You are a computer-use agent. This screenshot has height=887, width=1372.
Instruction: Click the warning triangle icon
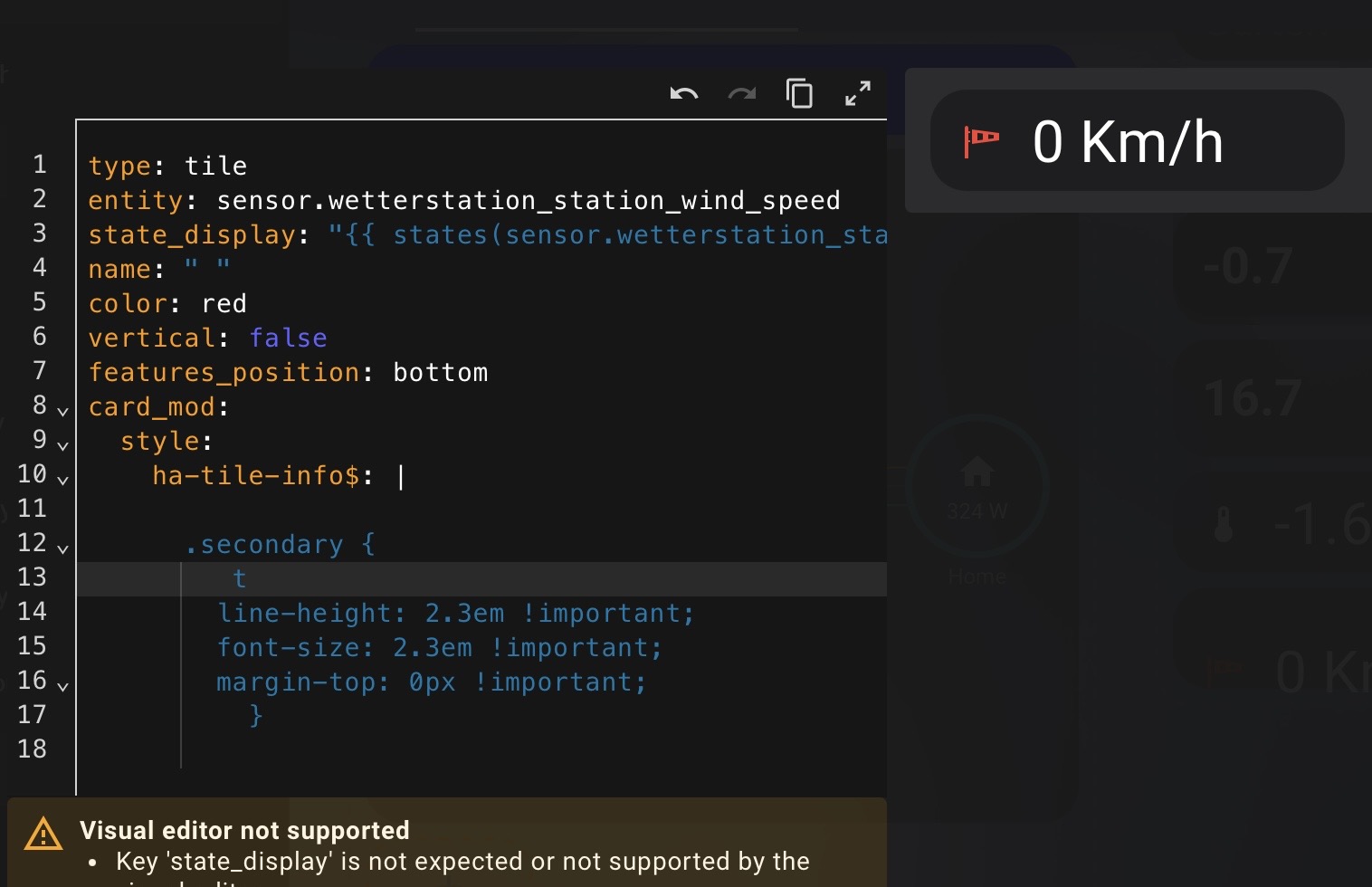(x=43, y=835)
